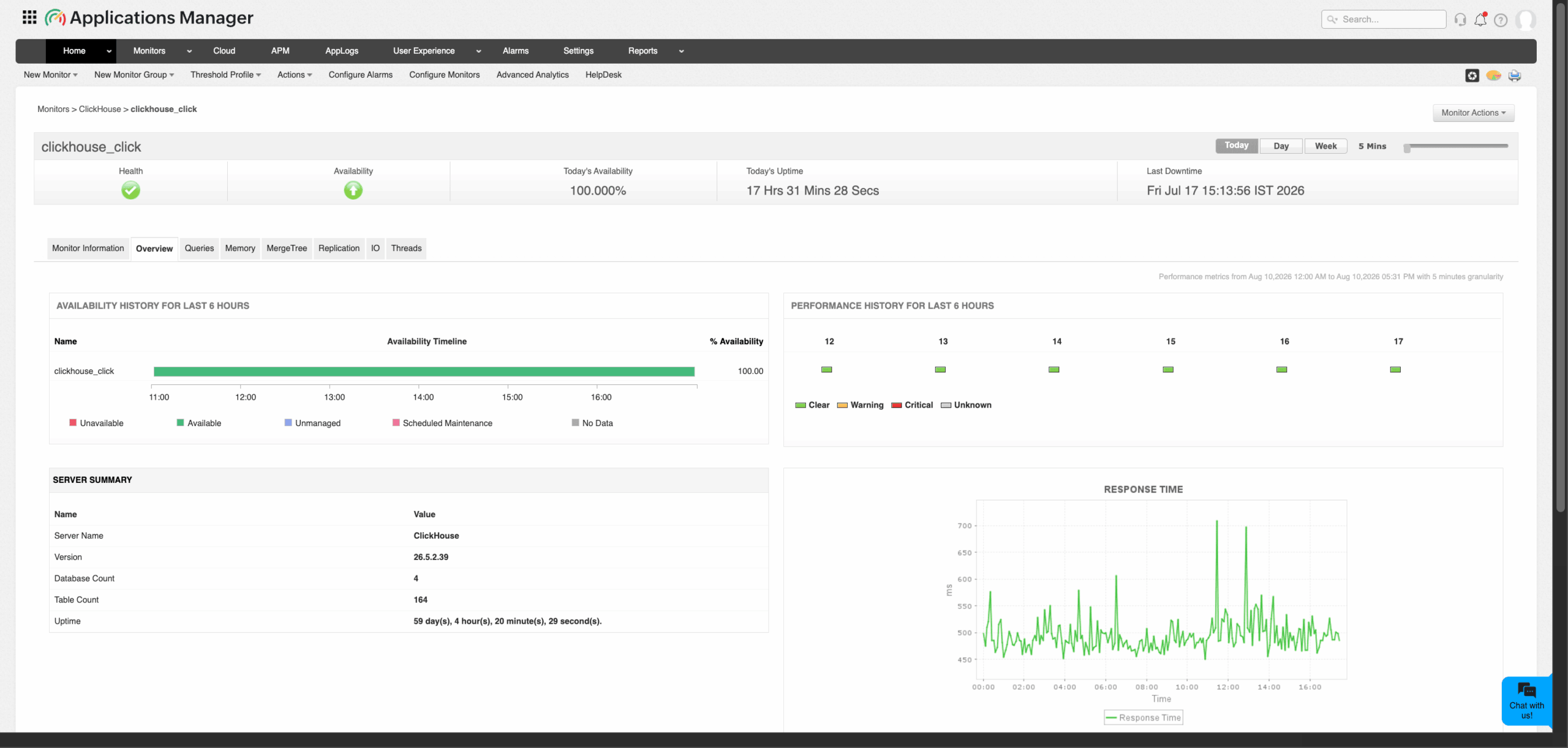Switch to the Replication tab
1568x748 pixels.
click(x=339, y=249)
